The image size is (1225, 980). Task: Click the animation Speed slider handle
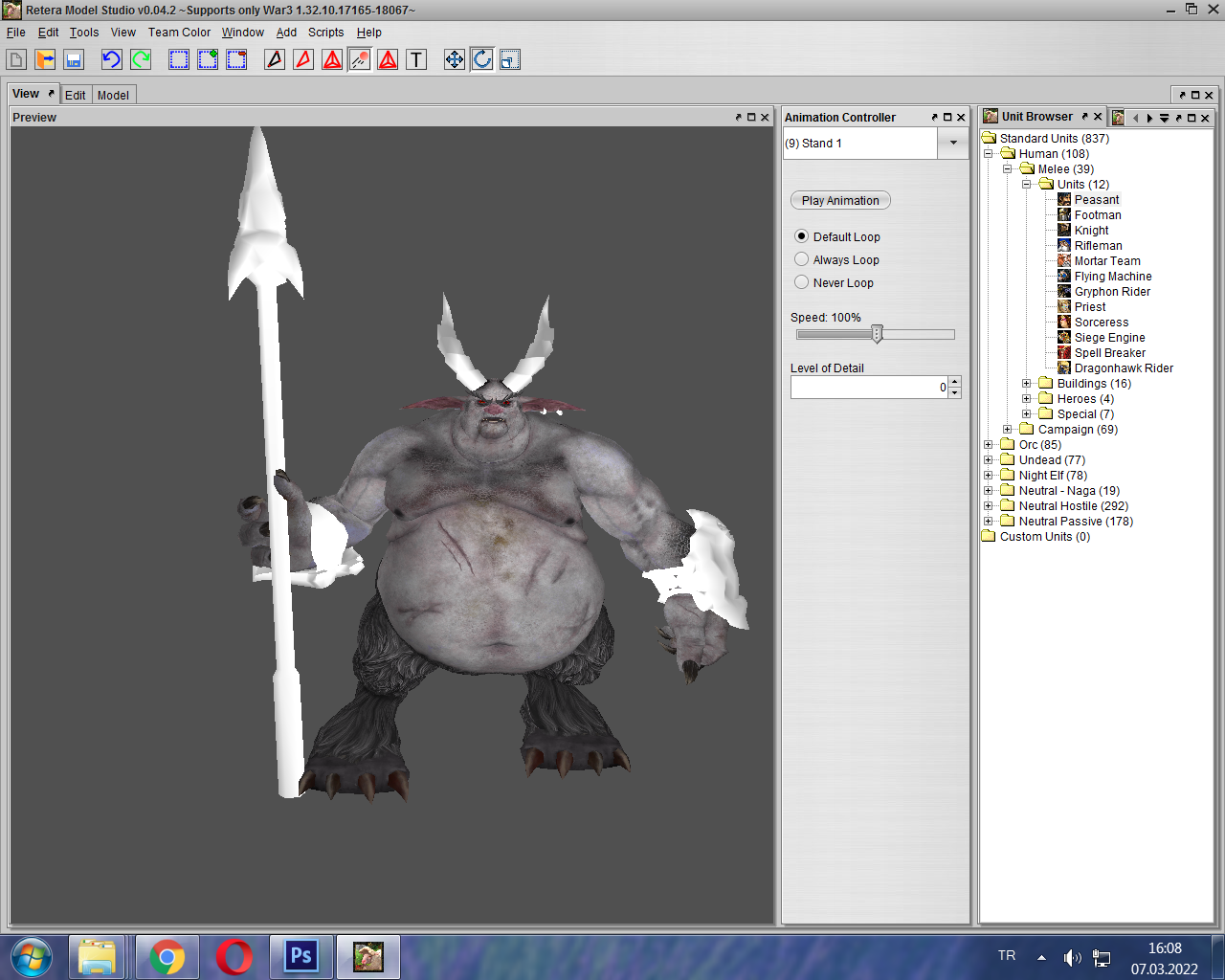pos(877,334)
